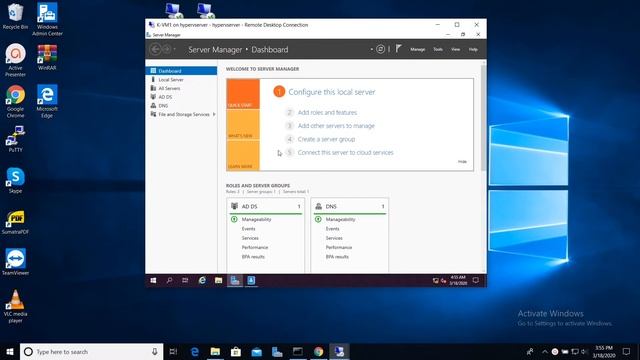640x360 pixels.
Task: Open WinRAR desktop shortcut
Action: point(47,58)
